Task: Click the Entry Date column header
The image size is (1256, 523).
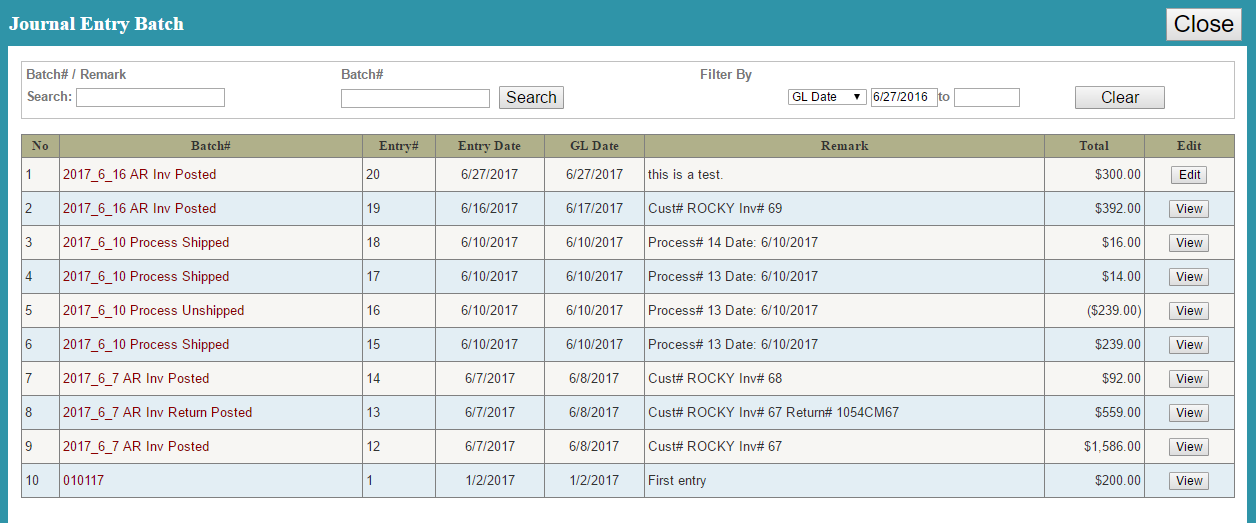Action: pos(489,146)
